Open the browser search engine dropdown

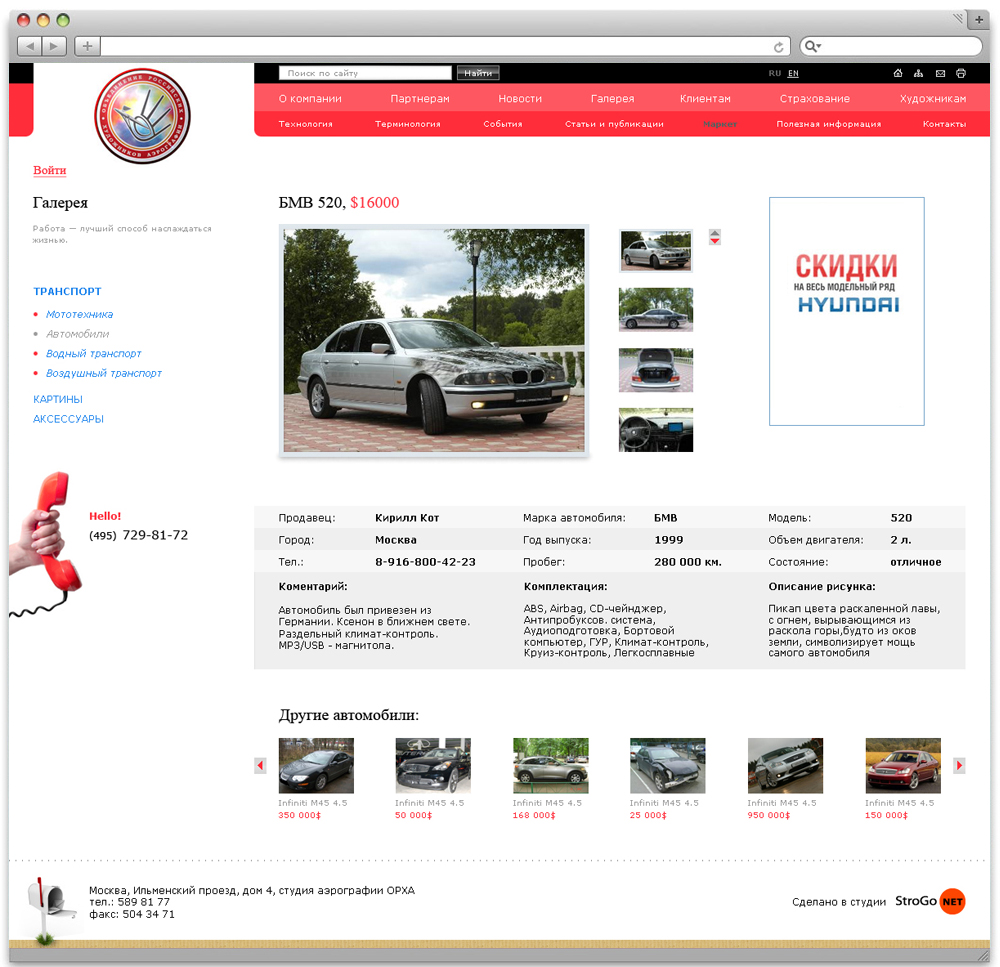pos(812,46)
